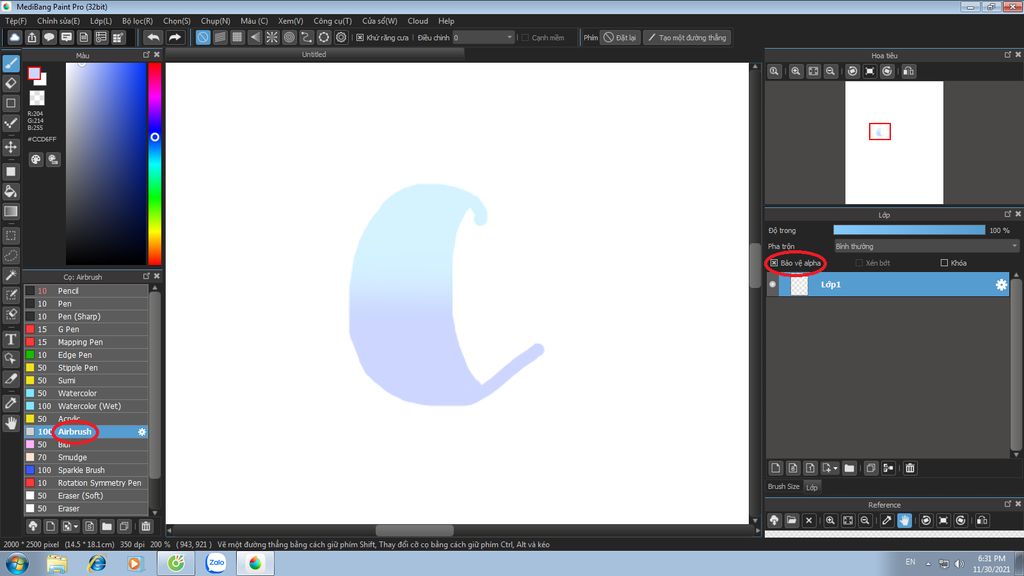Open the Chỉnh sửa(E) menu
Viewport: 1024px width, 576px height.
(58, 21)
